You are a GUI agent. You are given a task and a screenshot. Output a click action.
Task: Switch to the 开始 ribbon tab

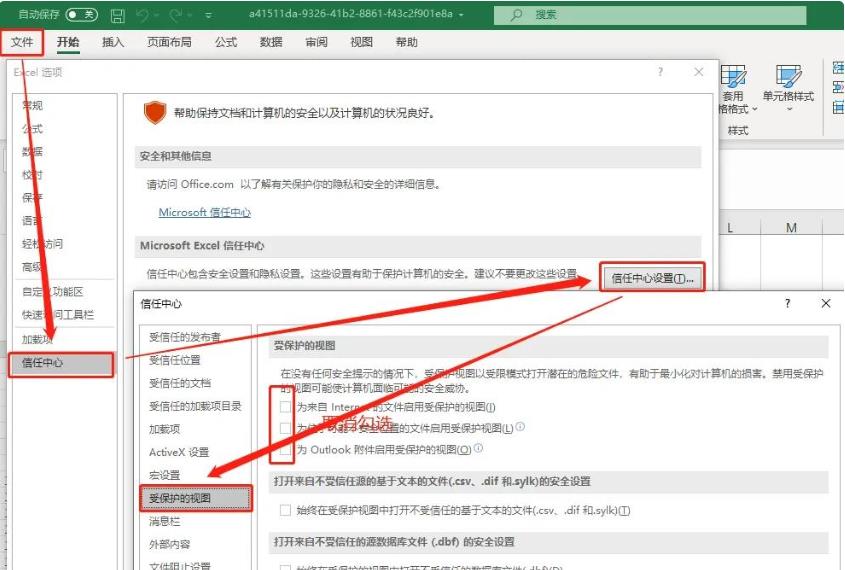tap(68, 42)
